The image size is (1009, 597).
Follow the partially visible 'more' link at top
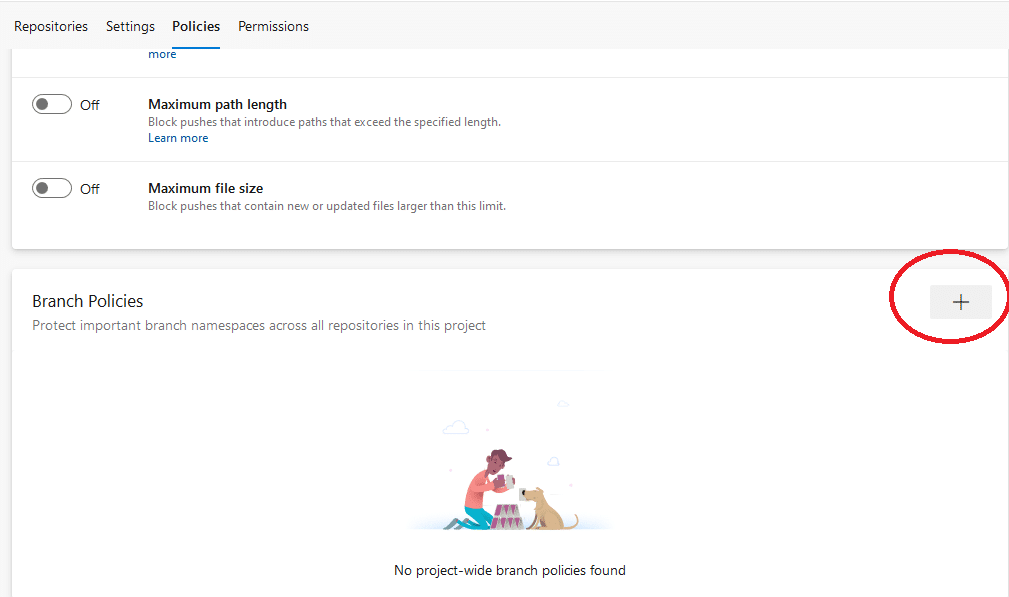click(x=162, y=55)
